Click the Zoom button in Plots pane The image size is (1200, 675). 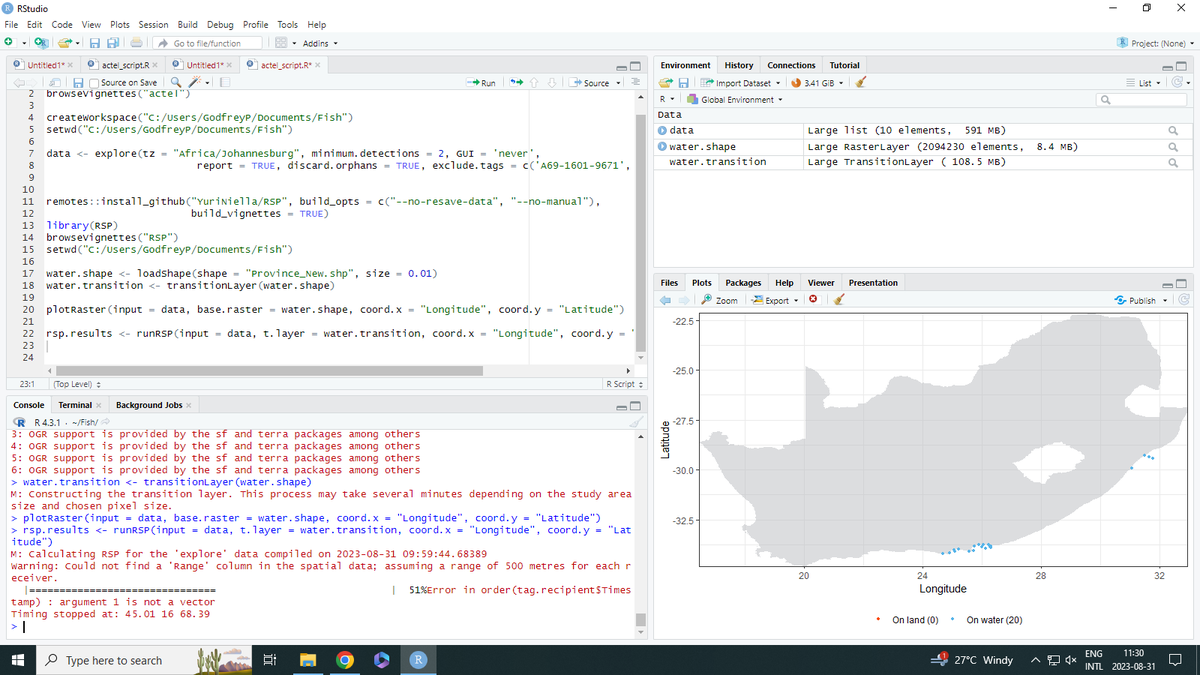coord(720,300)
